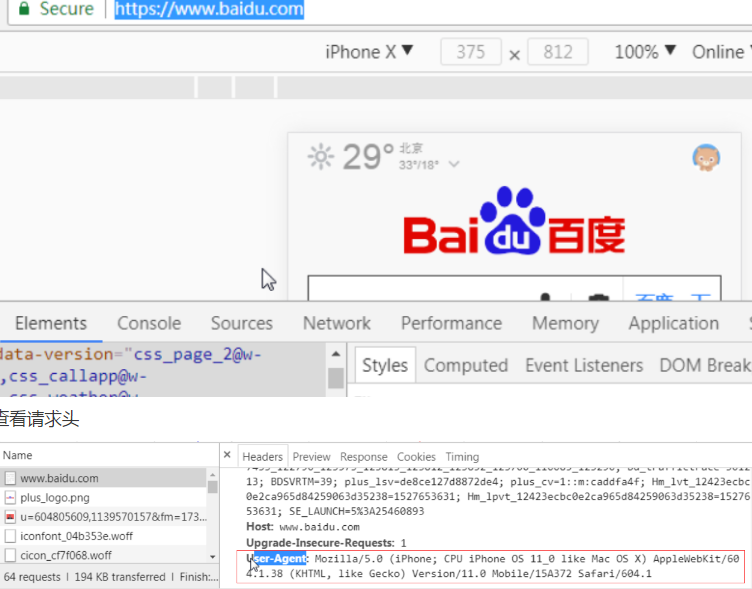Screen dimensions: 752x589
Task: Select the u=604805609 image request
Action: click(x=104, y=517)
